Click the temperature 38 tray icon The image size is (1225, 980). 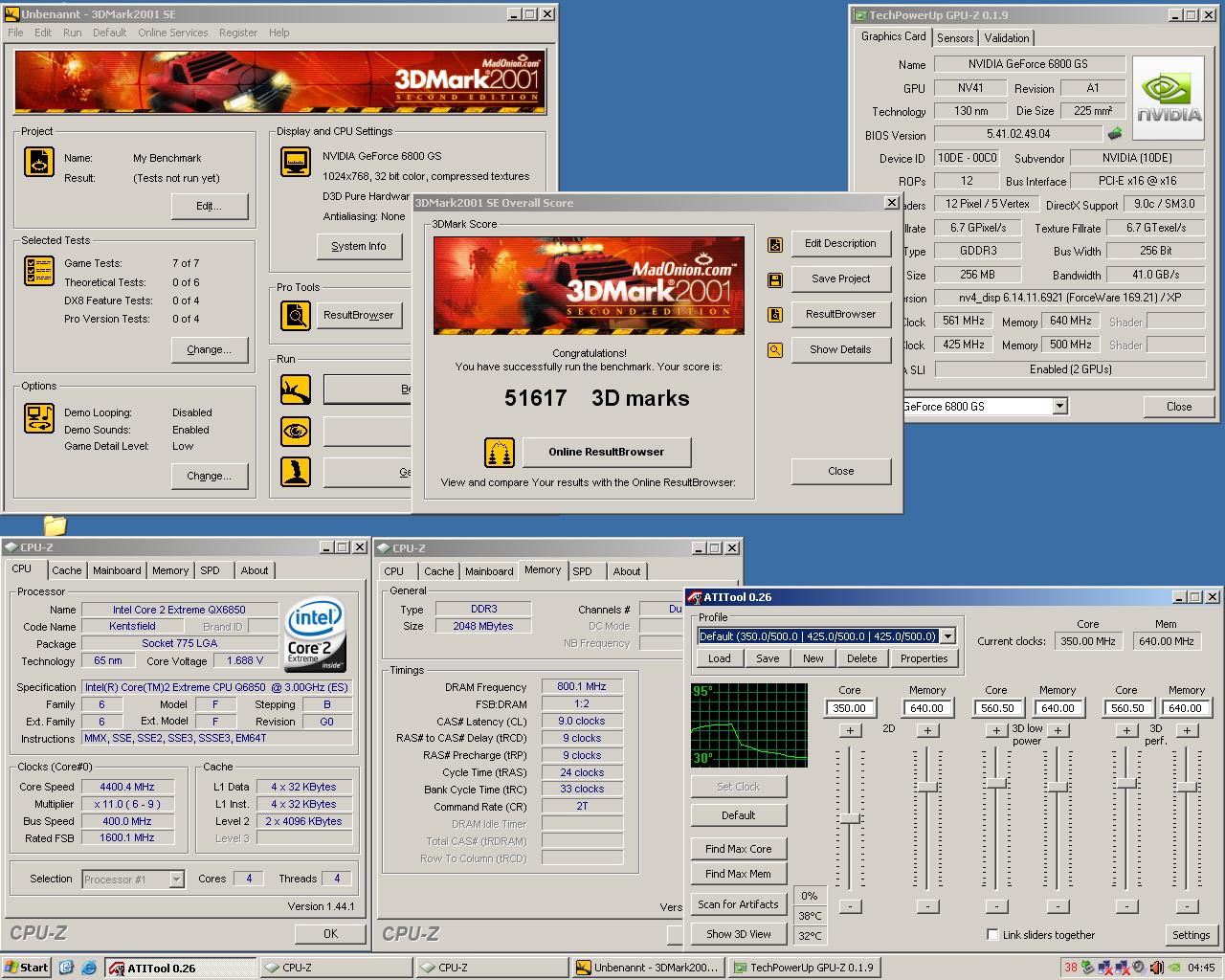coord(1071,968)
